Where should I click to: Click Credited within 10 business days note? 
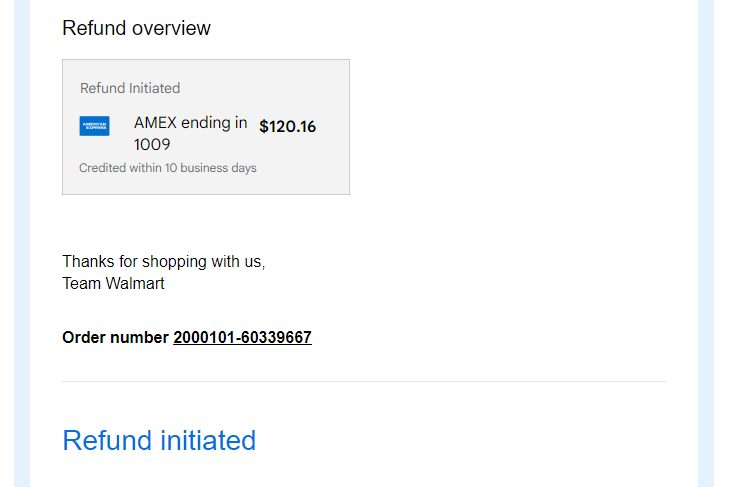point(168,168)
